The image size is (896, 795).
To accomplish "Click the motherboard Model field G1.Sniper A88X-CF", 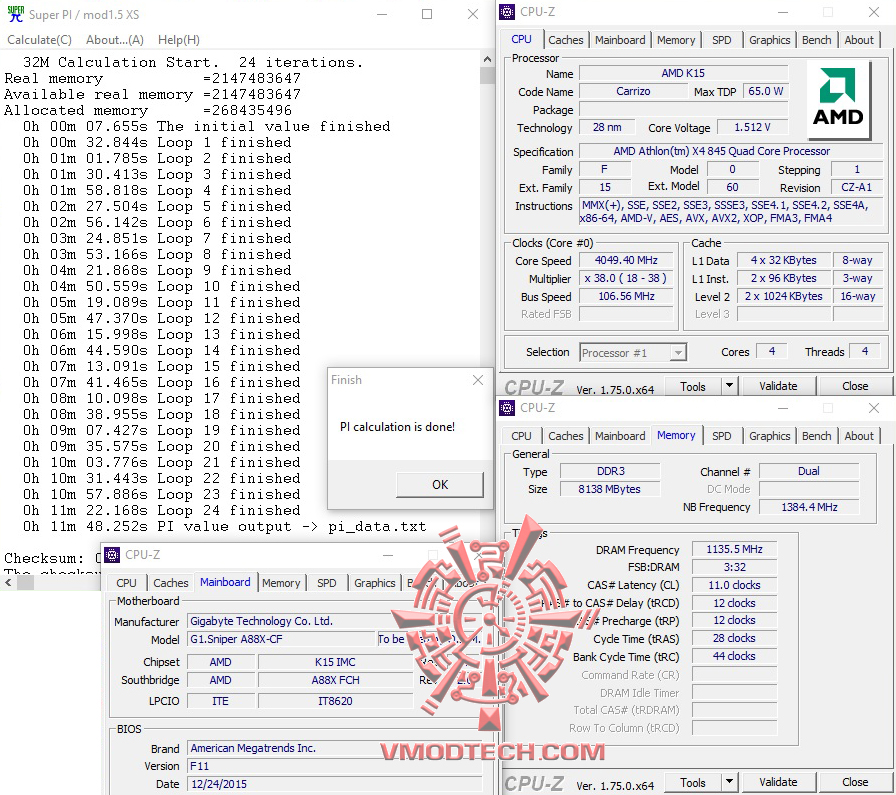I will point(281,639).
